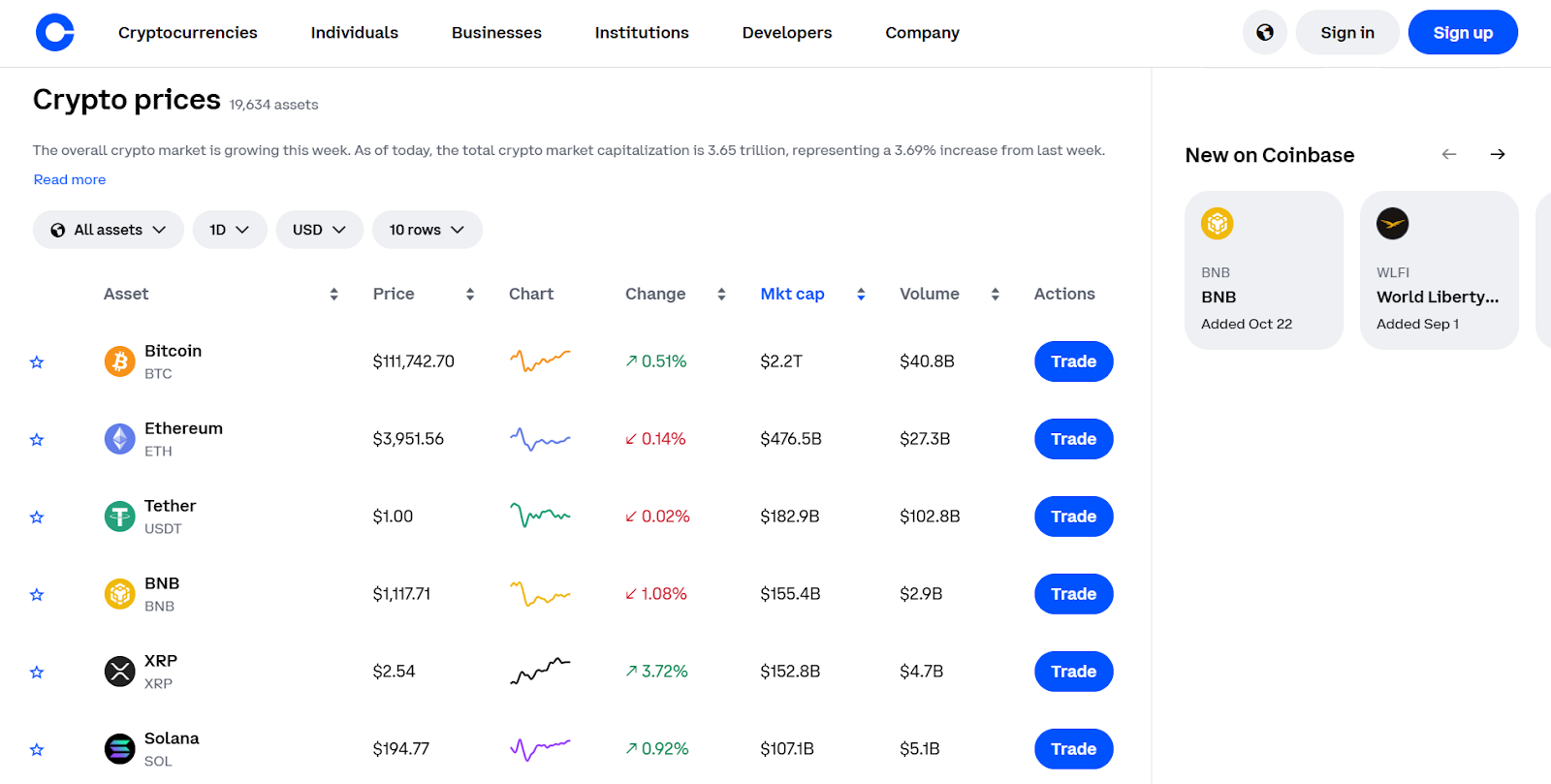Viewport: 1551px width, 784px height.
Task: Click Ethereum market cap $476.5B
Action: 791,439
